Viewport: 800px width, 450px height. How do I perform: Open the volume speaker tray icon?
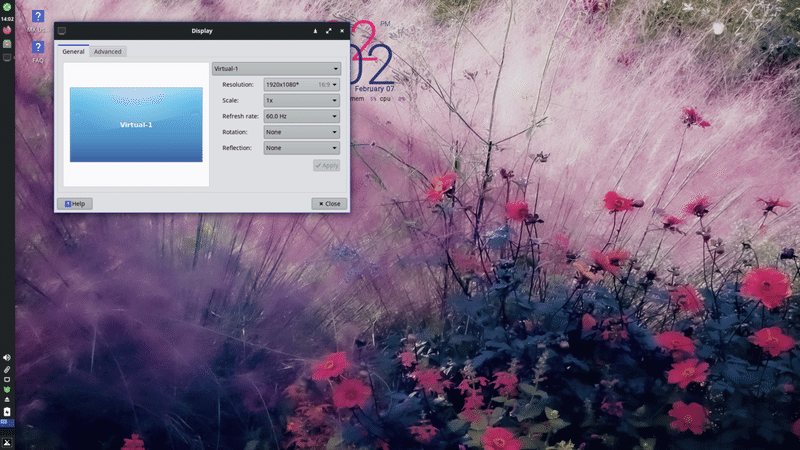point(7,358)
